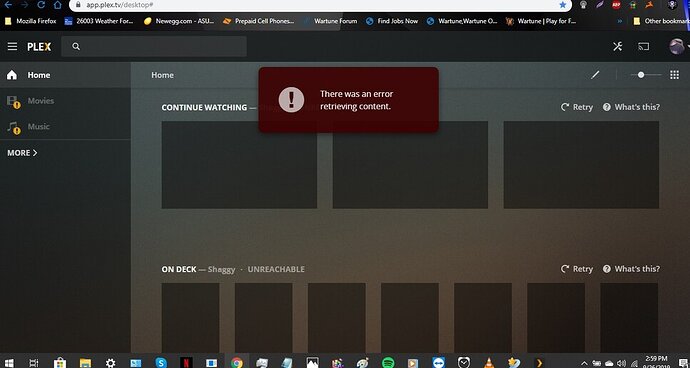The image size is (690, 368).
Task: Expand hidden bookmarks chevron
Action: (620, 21)
